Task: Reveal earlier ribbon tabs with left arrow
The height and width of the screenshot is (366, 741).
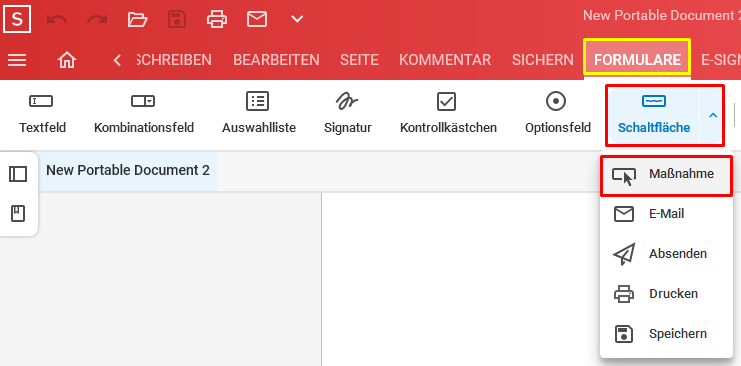Action: click(x=117, y=60)
